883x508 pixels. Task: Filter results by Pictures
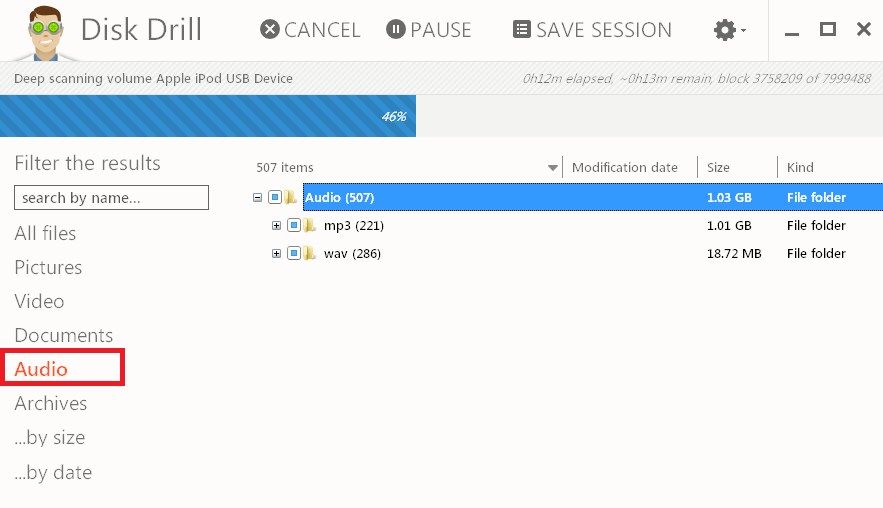pos(48,268)
